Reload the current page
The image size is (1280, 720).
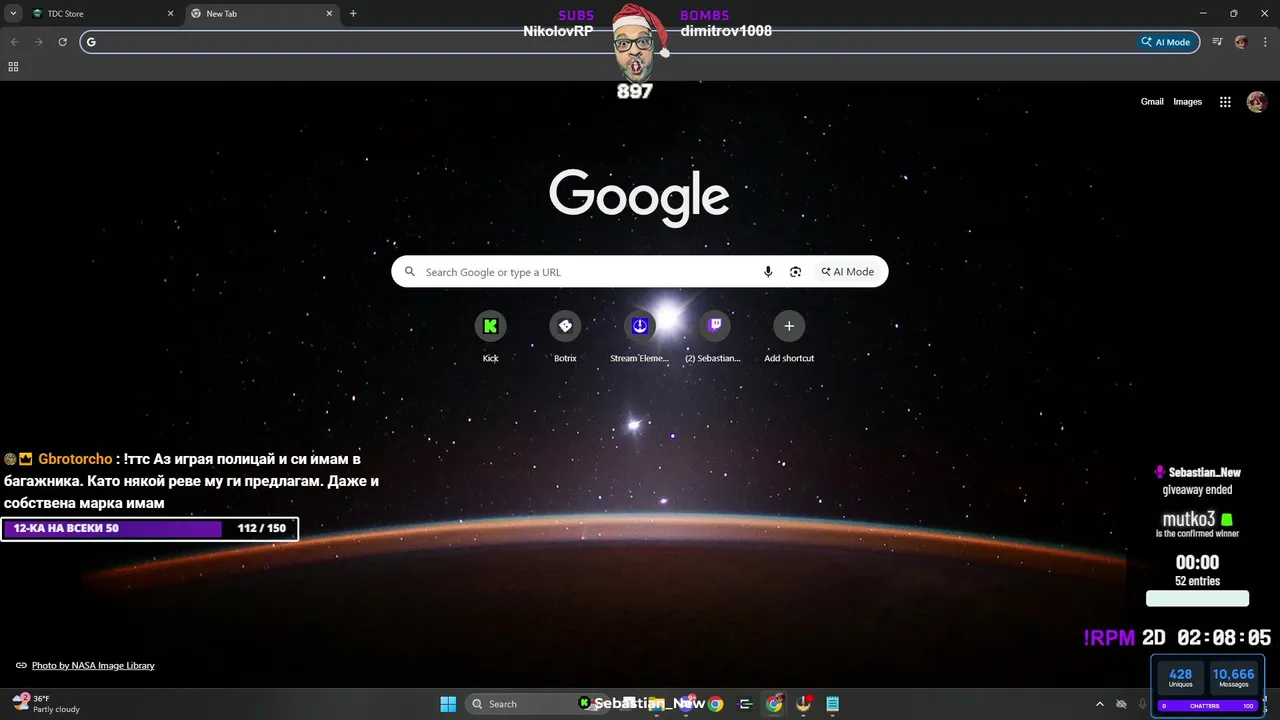click(x=62, y=42)
